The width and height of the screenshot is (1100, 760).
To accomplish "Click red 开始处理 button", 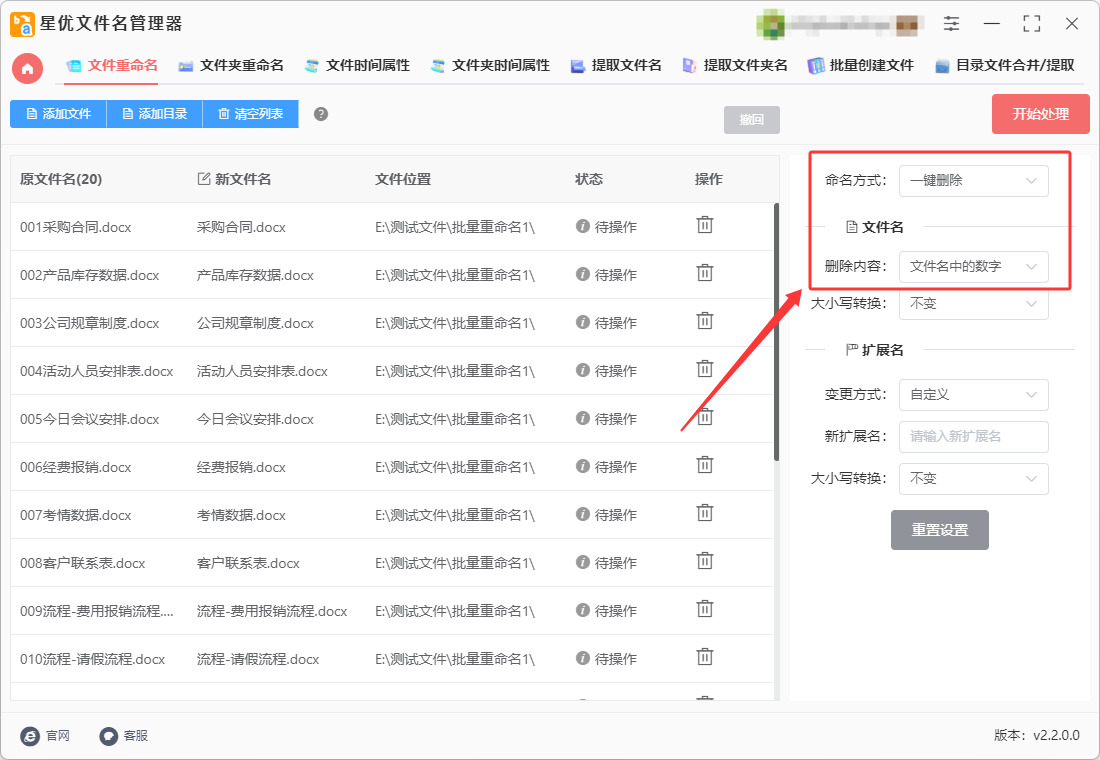I will [1040, 114].
